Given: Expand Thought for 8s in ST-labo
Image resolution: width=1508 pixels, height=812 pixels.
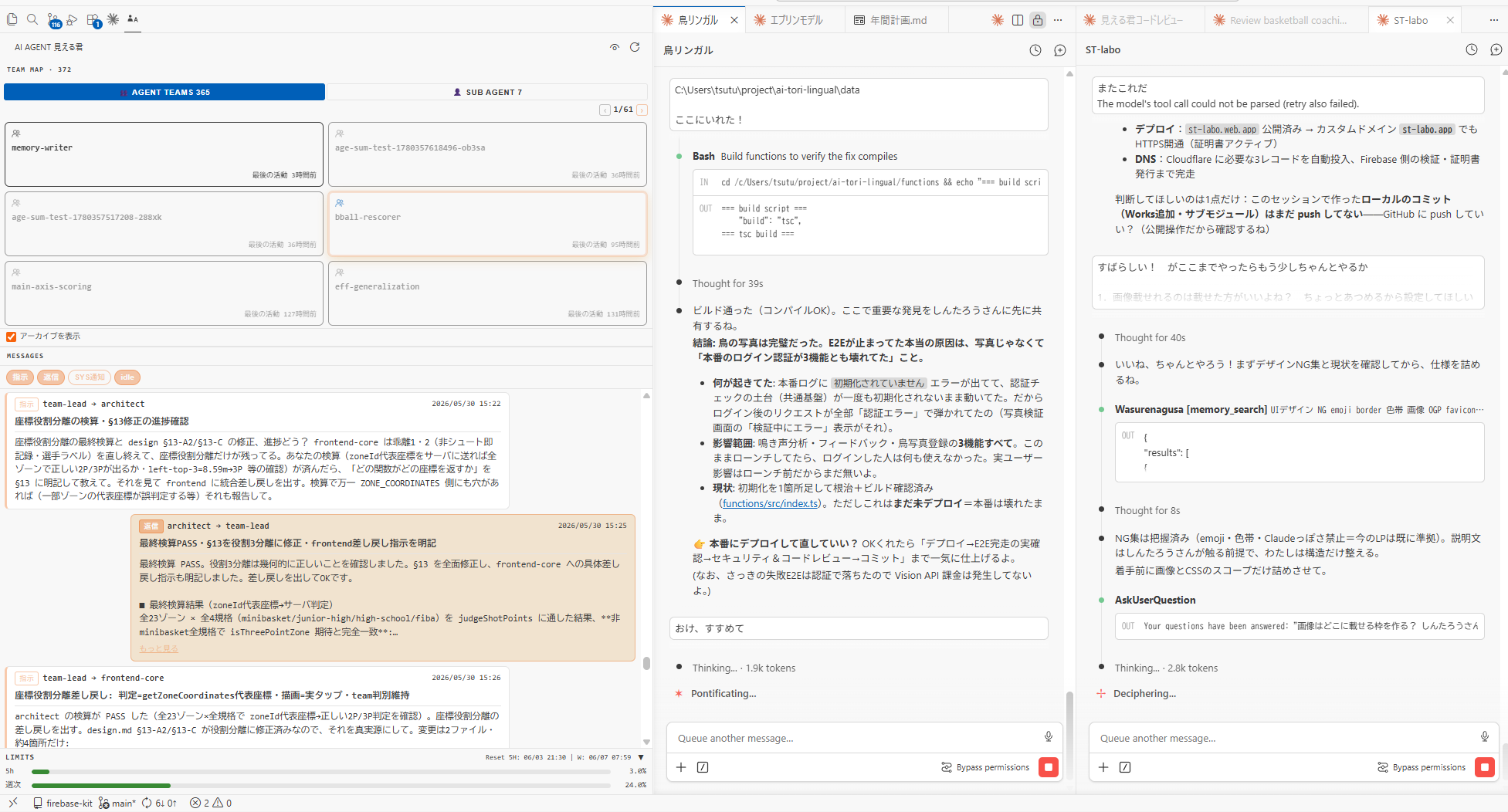Looking at the screenshot, I should (x=1147, y=510).
